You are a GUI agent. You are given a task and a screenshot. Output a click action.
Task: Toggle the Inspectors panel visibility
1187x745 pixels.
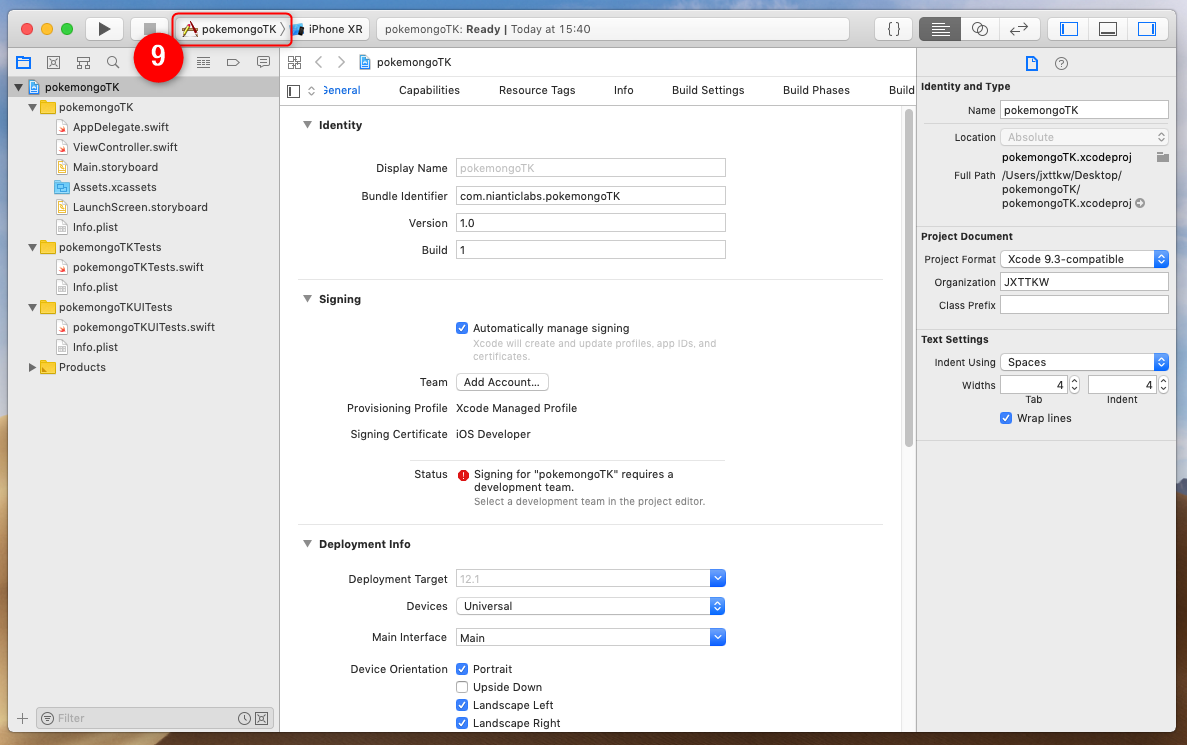(1147, 29)
